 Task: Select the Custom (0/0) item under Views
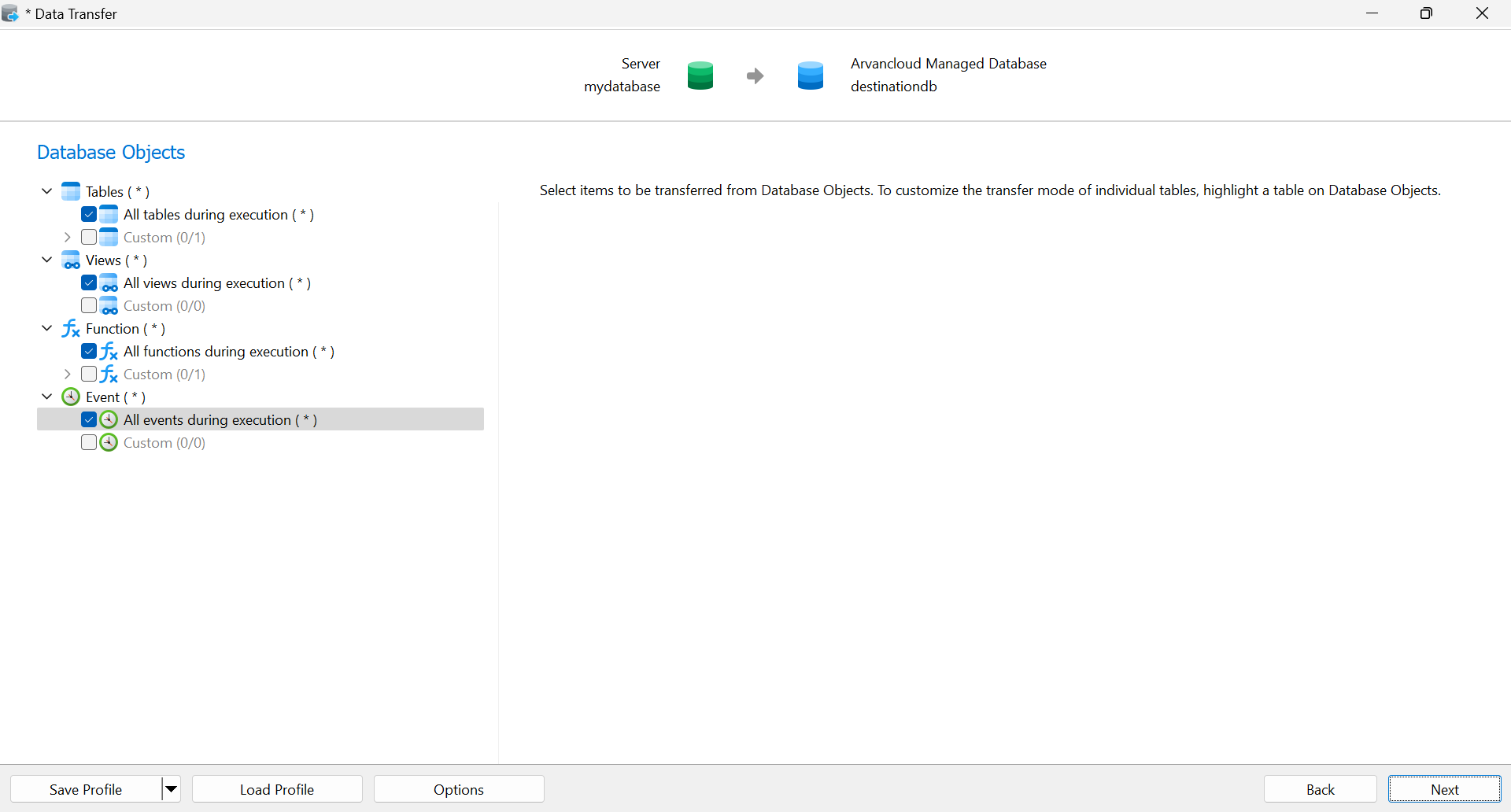point(164,306)
